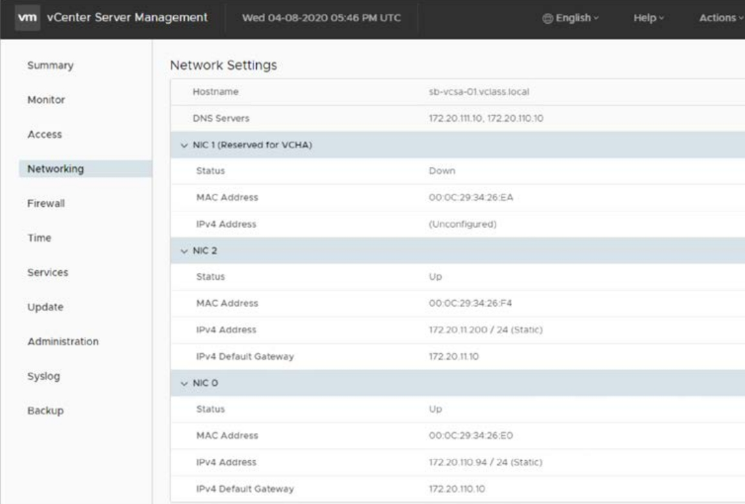Open the Help dropdown menu
The width and height of the screenshot is (745, 504).
649,18
